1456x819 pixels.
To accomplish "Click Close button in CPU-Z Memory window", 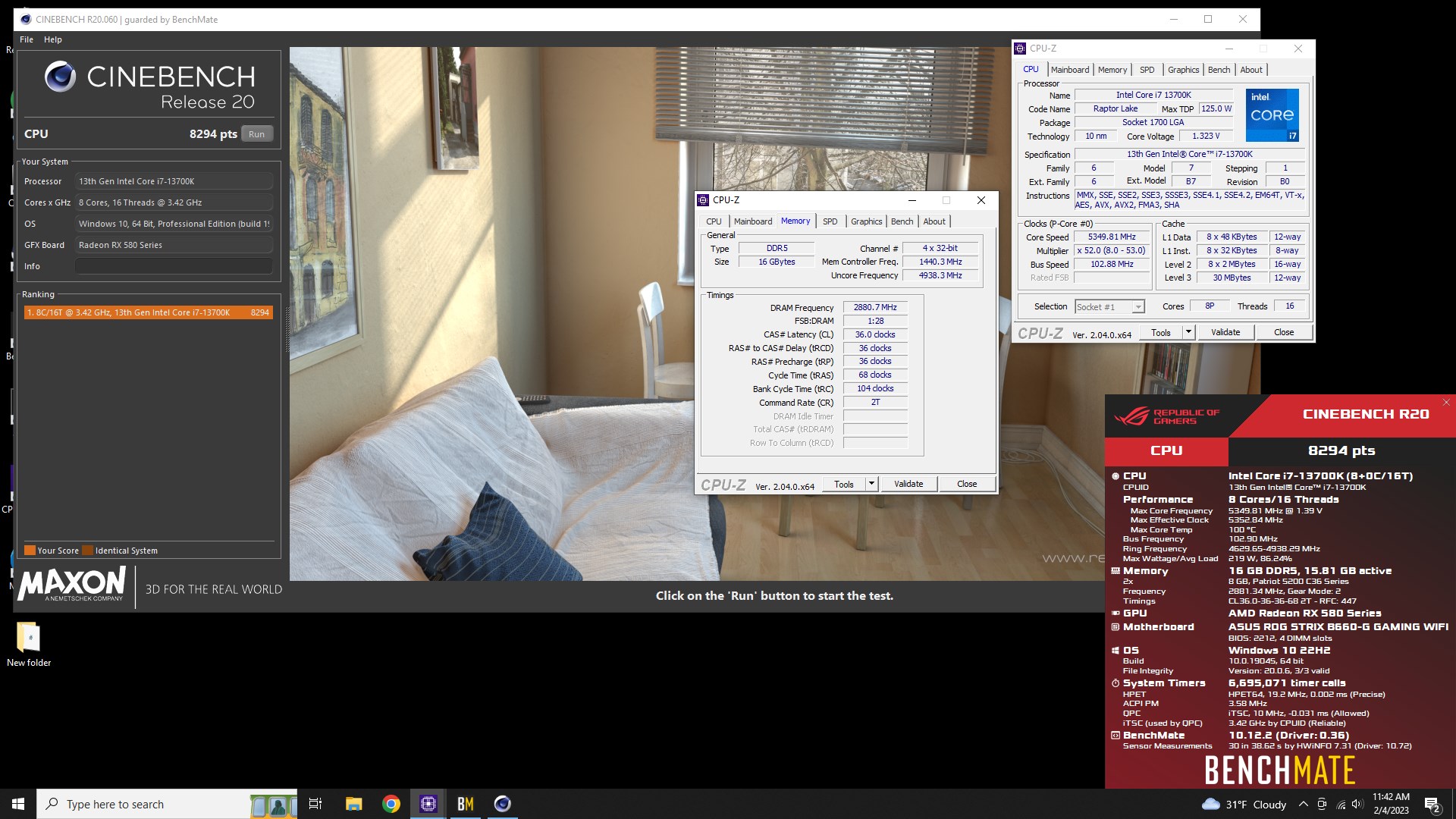I will (967, 484).
